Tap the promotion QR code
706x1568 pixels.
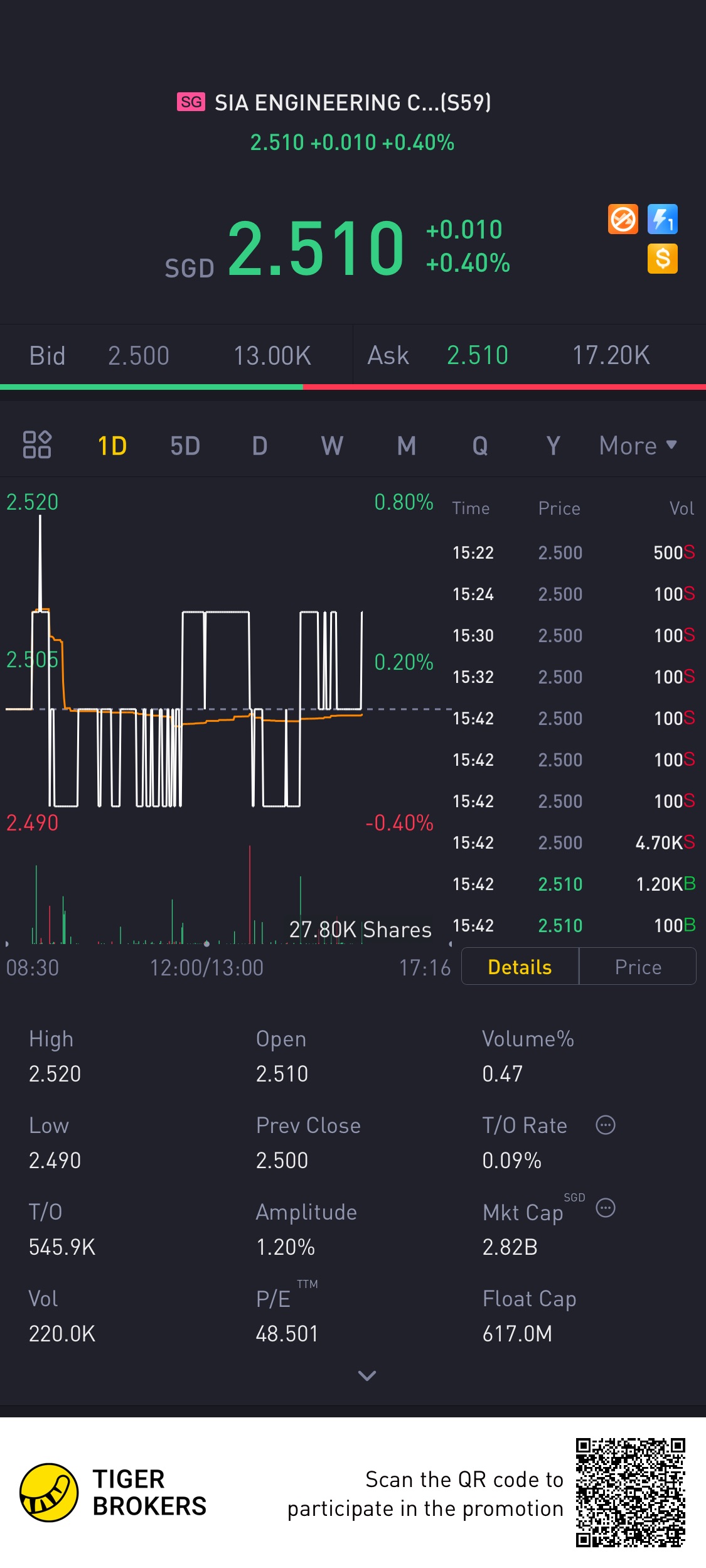coord(631,1493)
